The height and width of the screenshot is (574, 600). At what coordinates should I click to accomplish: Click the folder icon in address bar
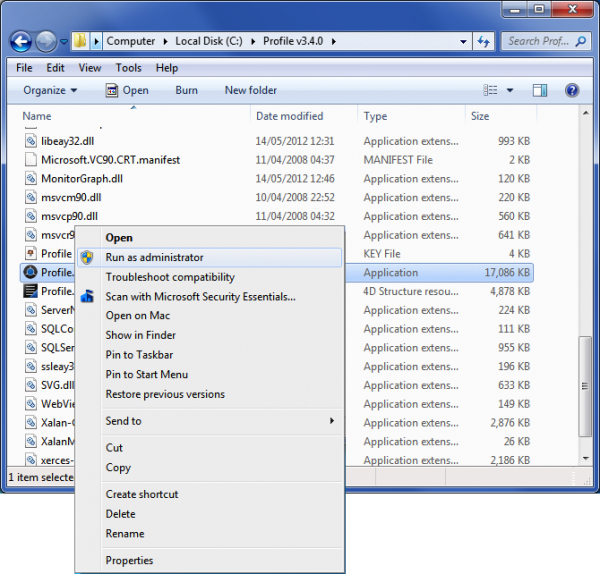click(x=80, y=41)
